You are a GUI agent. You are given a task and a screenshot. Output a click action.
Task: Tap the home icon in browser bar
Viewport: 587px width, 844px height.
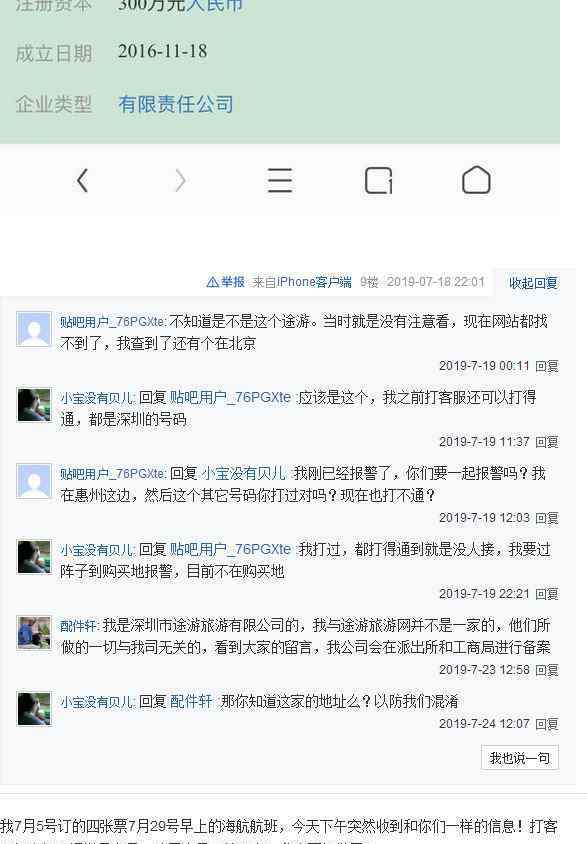(476, 180)
